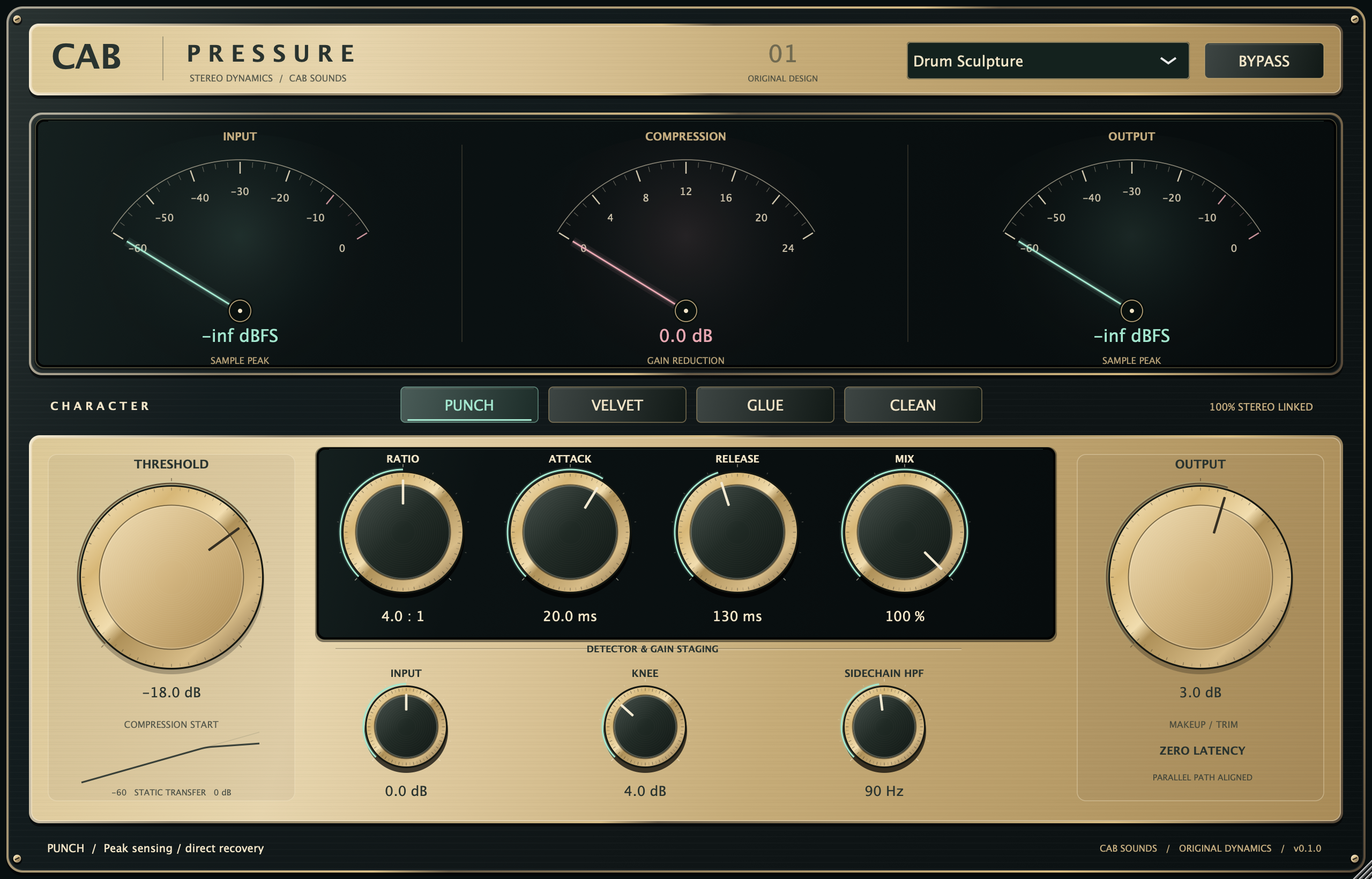Select the VELVET character mode
The height and width of the screenshot is (879, 1372).
[x=617, y=405]
